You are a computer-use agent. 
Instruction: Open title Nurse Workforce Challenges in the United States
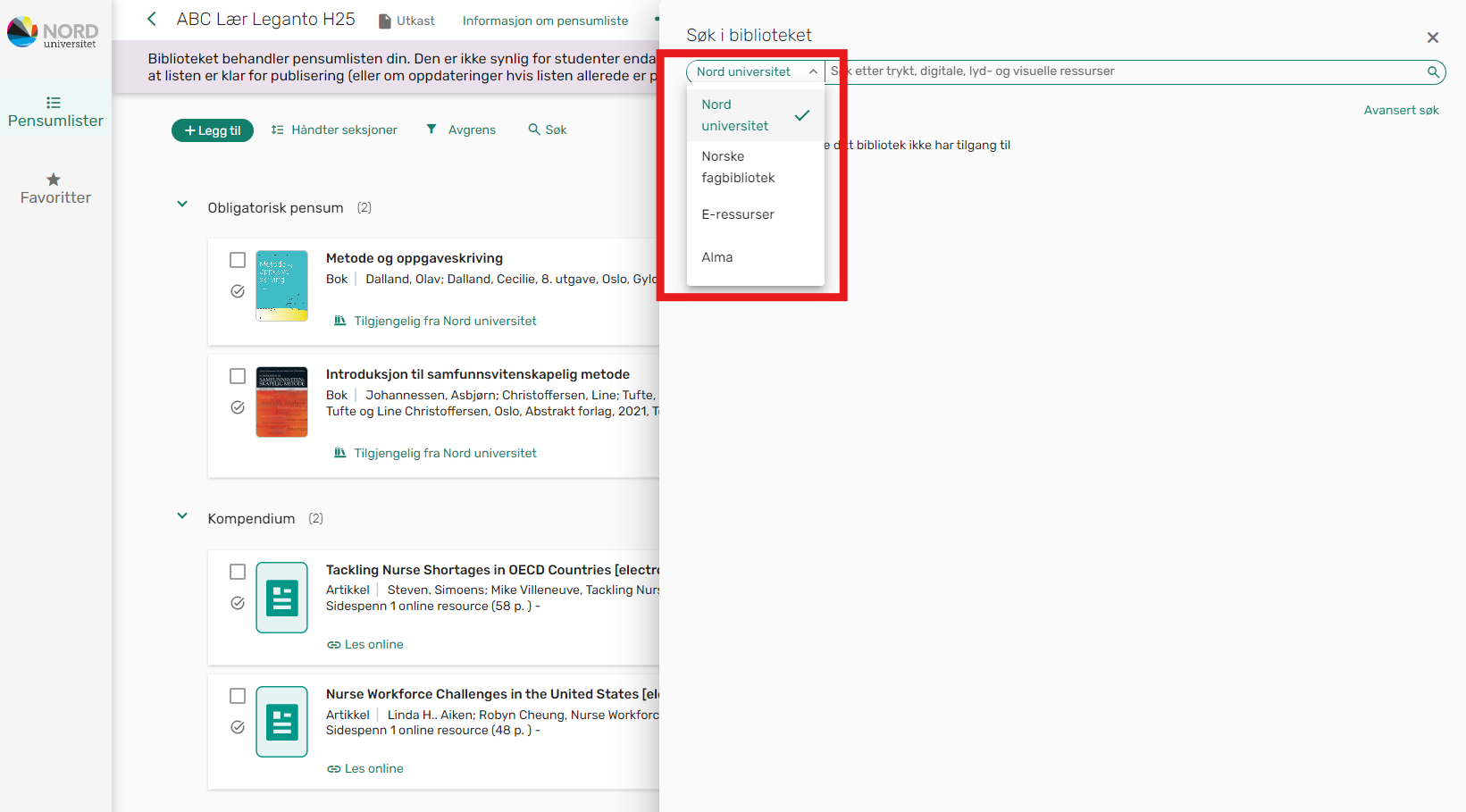492,694
